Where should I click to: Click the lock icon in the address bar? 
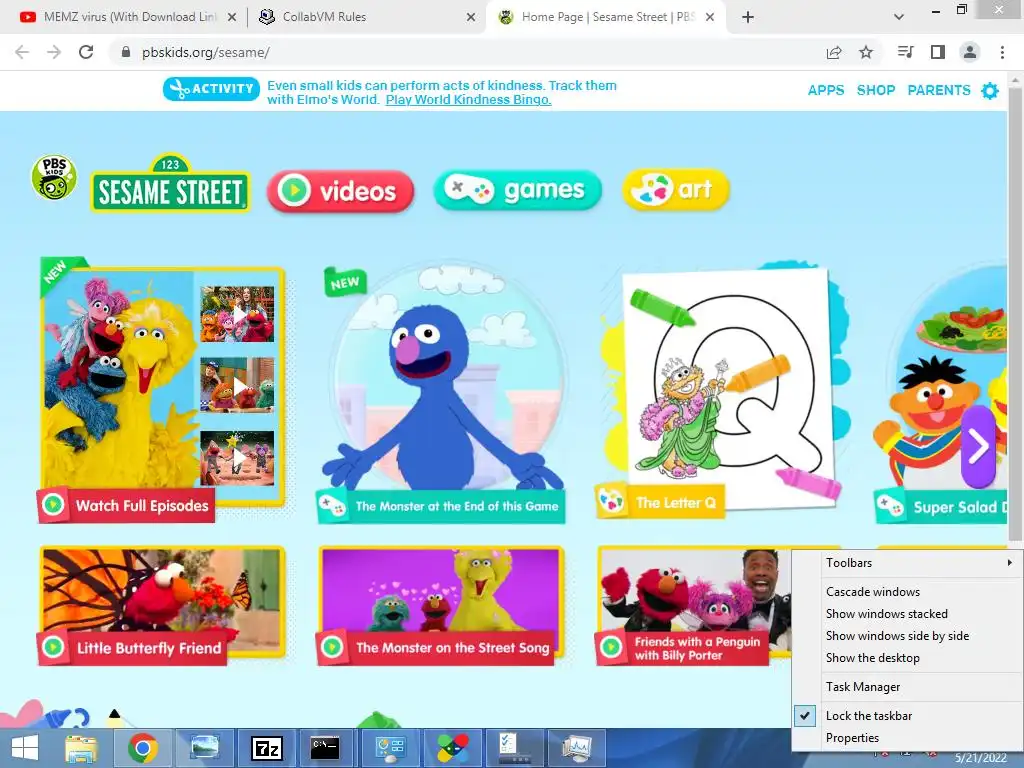(x=126, y=52)
